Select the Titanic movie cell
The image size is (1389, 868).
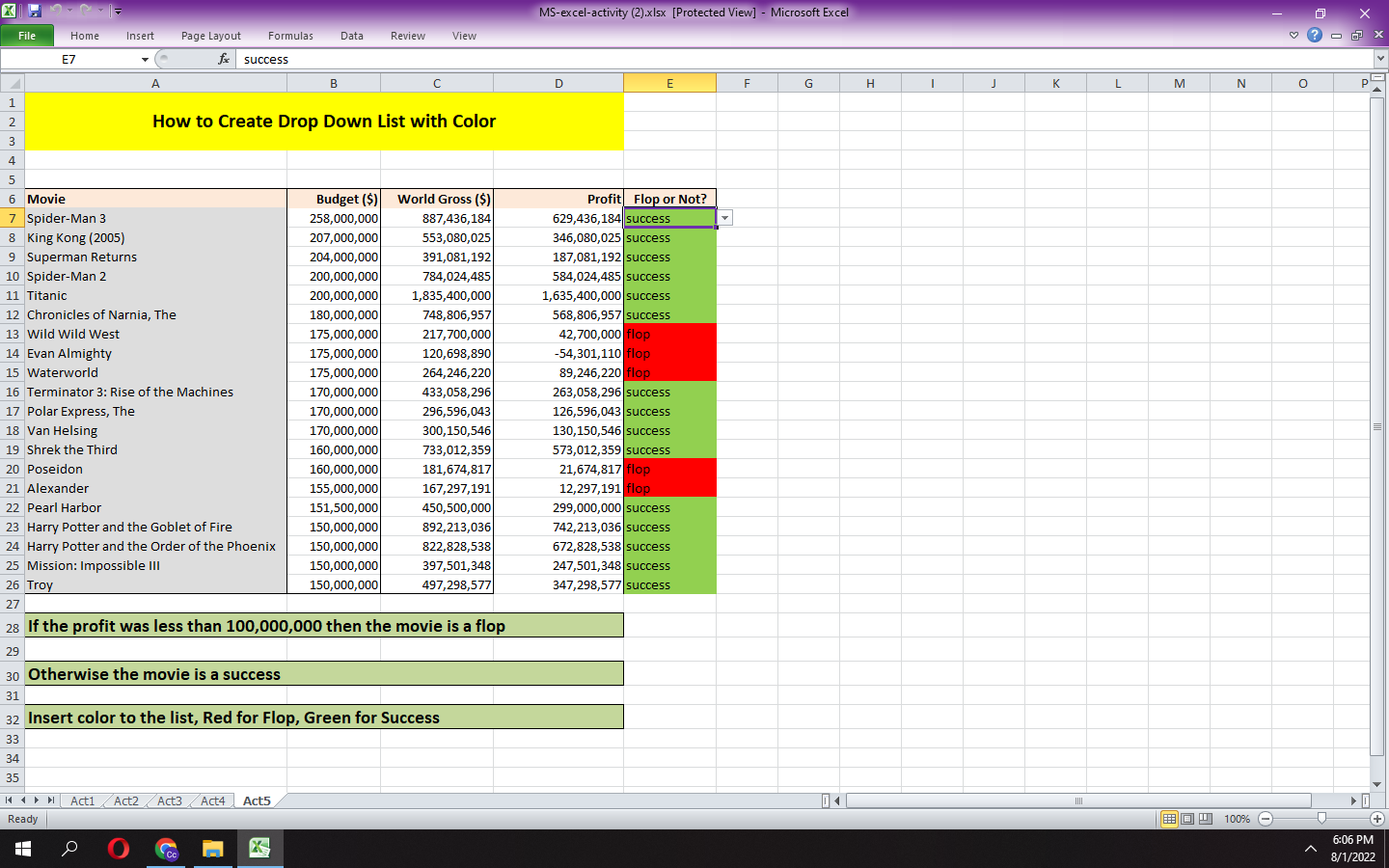tap(155, 295)
